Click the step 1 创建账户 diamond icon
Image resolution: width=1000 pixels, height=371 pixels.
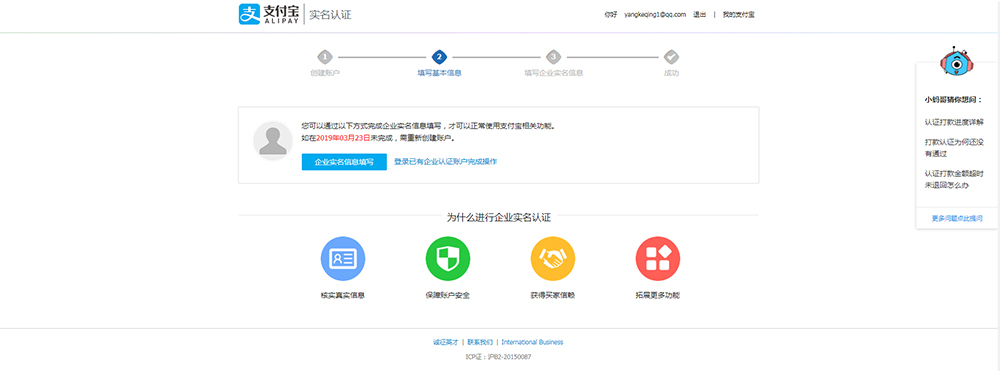tap(325, 57)
